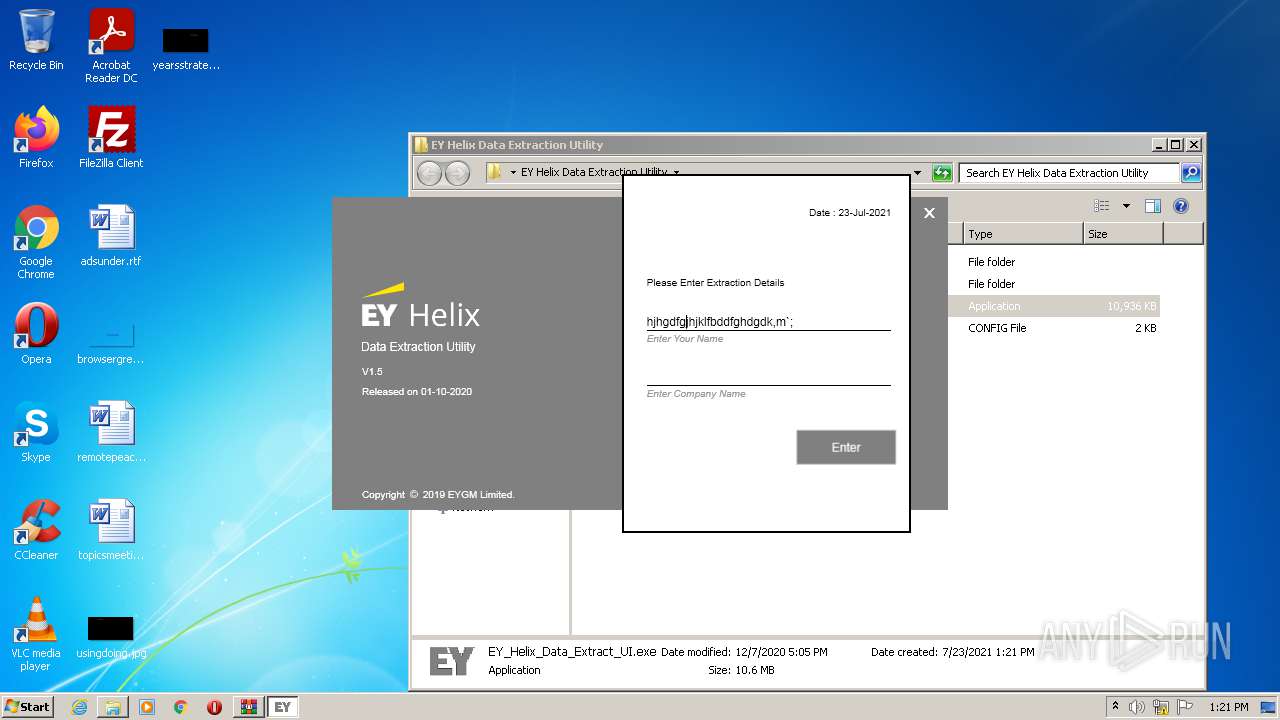Open Chrome from the taskbar
This screenshot has height=720, width=1280.
(x=181, y=707)
